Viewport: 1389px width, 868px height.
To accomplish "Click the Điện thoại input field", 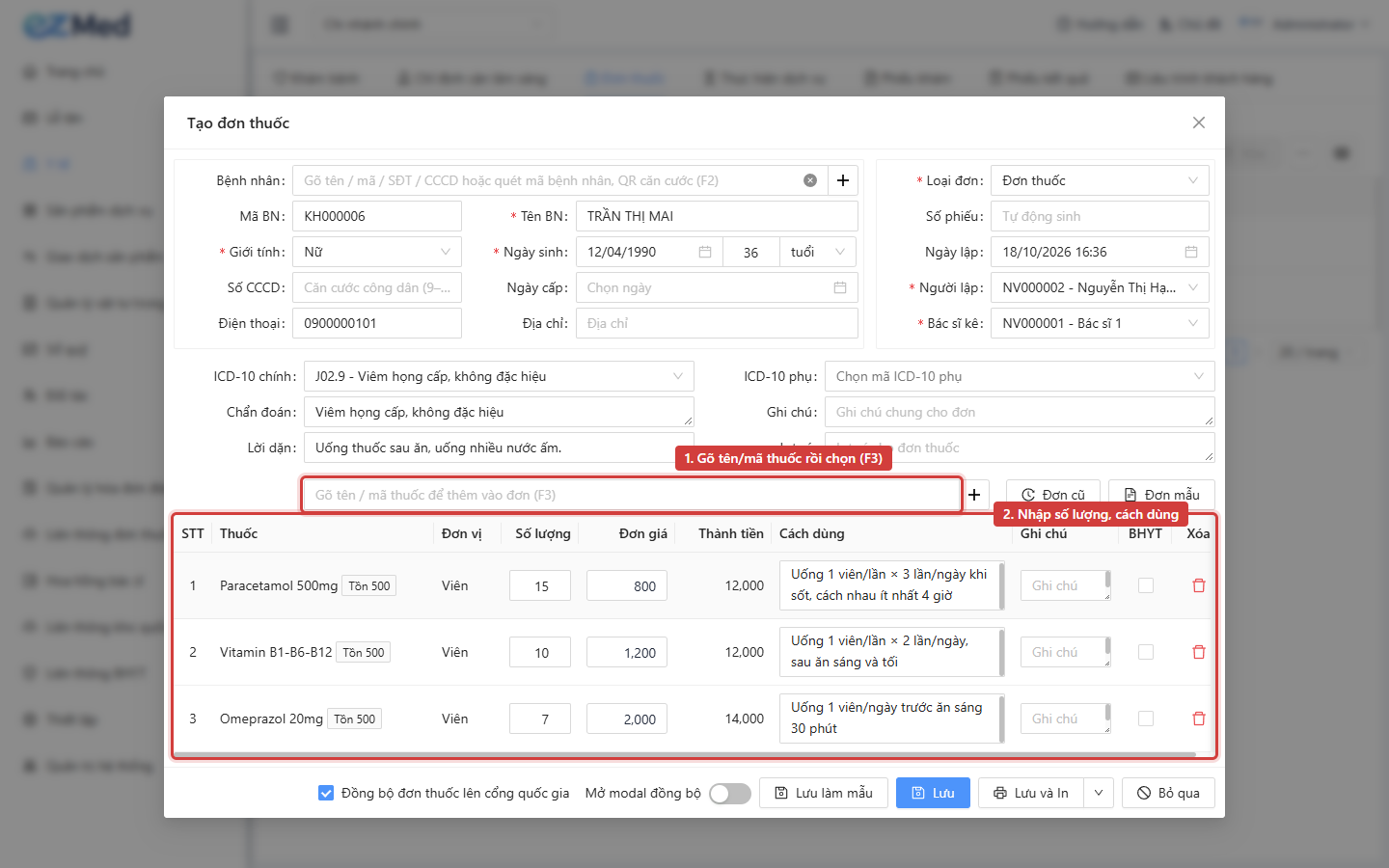I will point(377,323).
